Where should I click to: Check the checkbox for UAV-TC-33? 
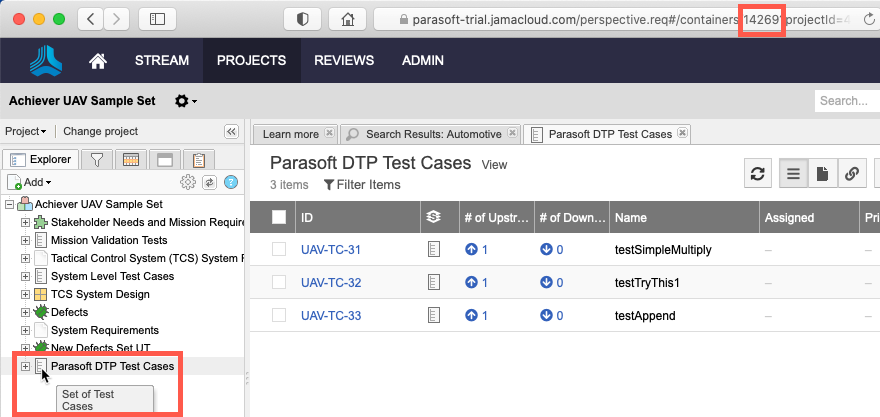[279, 315]
